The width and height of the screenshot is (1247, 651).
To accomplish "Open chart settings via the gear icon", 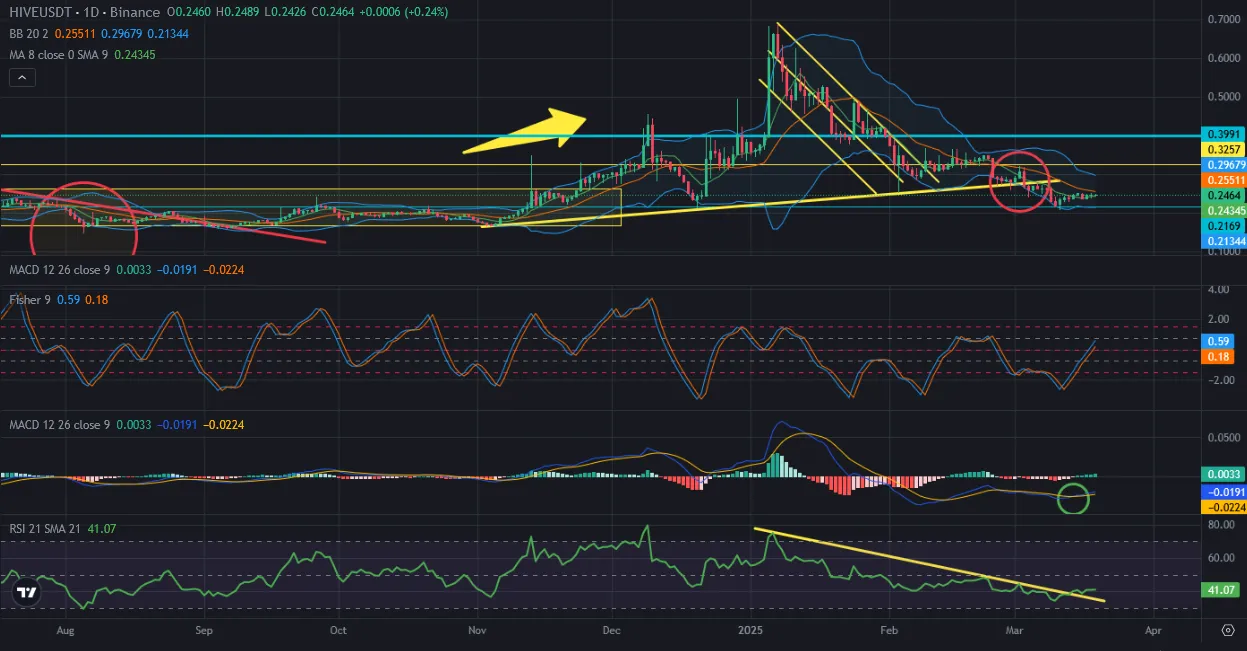I will tap(1227, 630).
